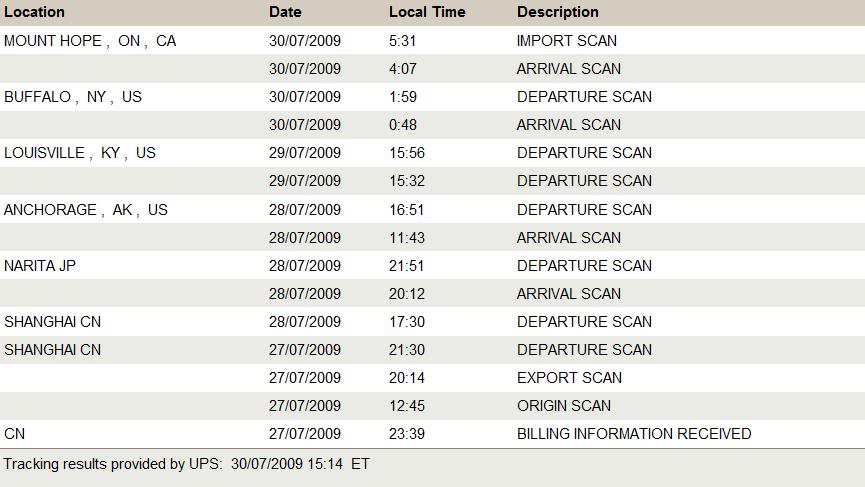The width and height of the screenshot is (865, 487).
Task: Click the ORIGIN SCAN description
Action: (x=564, y=406)
